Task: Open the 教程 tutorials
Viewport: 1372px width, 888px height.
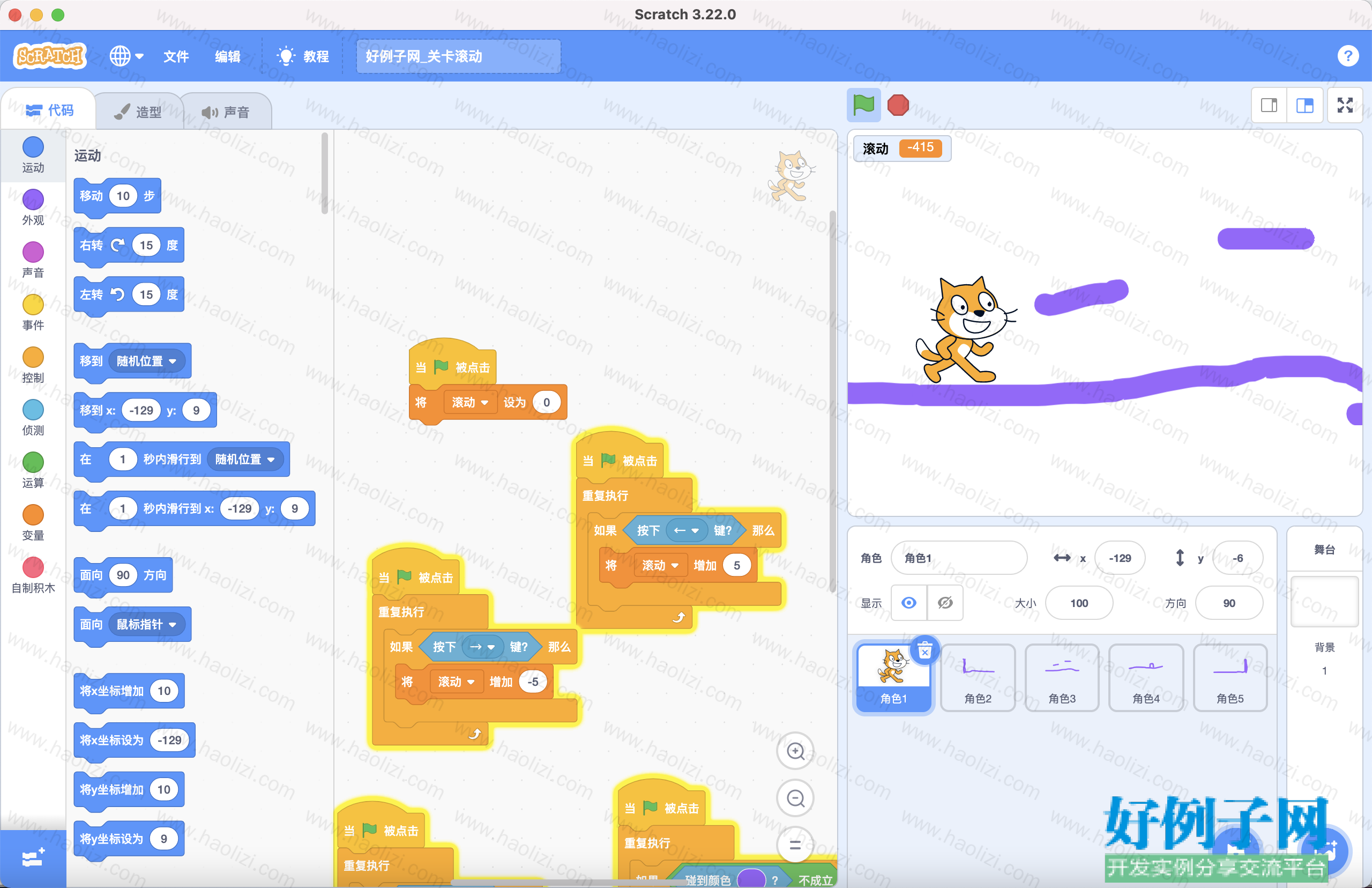Action: coord(303,56)
